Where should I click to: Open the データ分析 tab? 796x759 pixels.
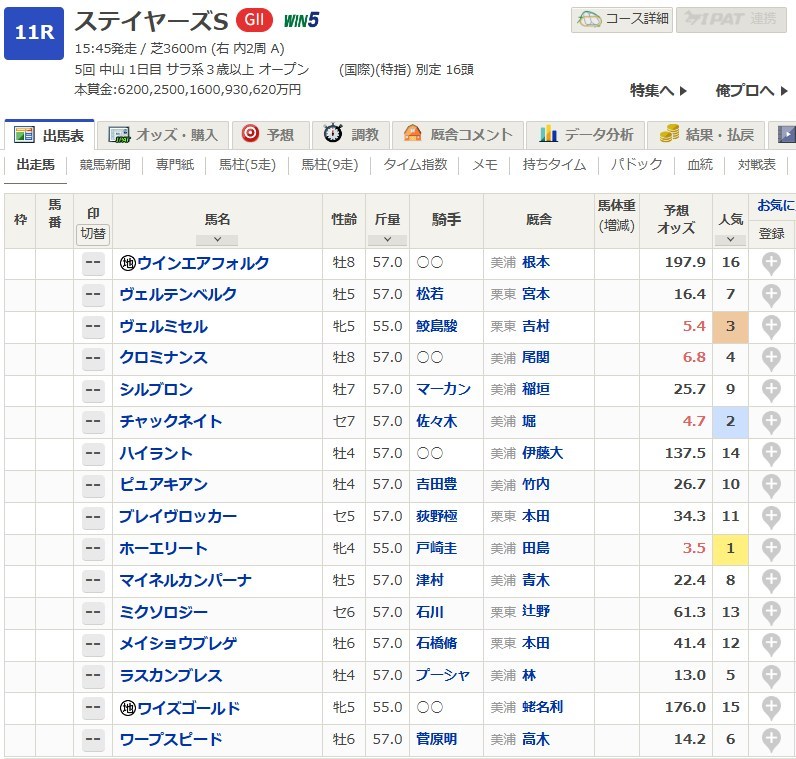coord(587,134)
